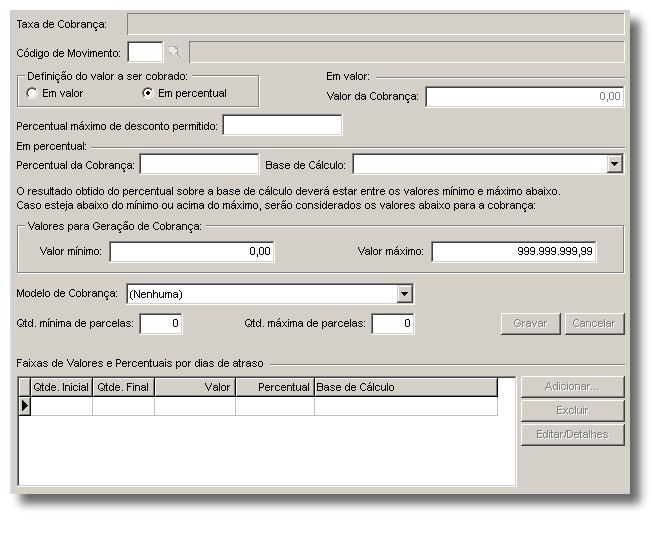Click the Código de Movimento code field
This screenshot has width=650, height=544.
145,52
